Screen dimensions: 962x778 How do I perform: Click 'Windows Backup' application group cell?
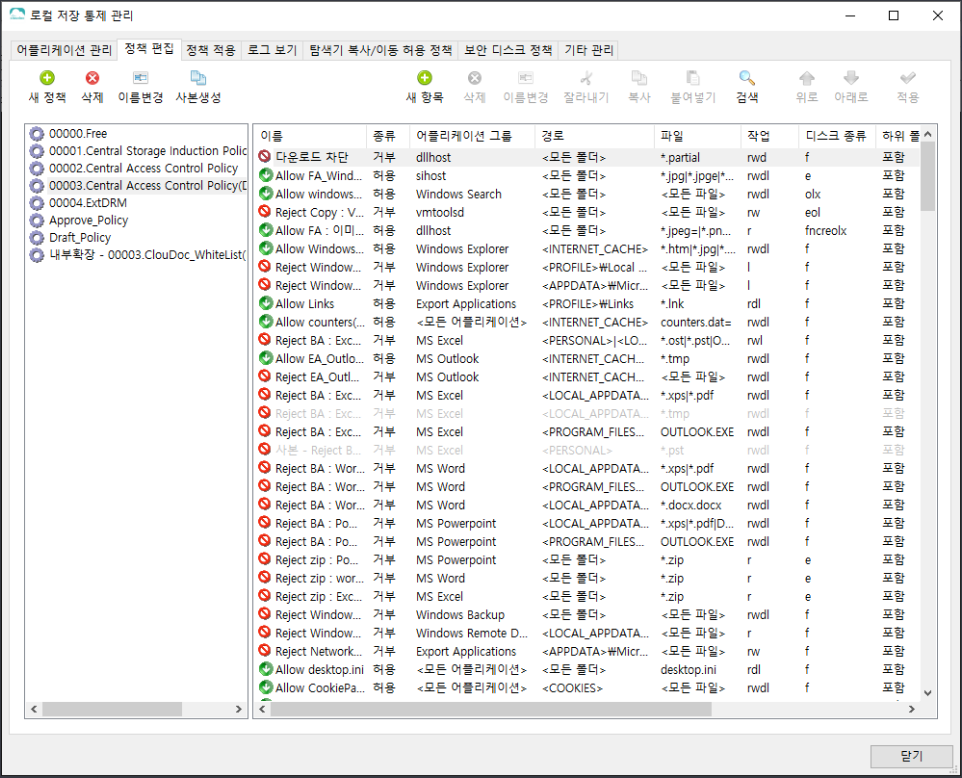coord(460,615)
